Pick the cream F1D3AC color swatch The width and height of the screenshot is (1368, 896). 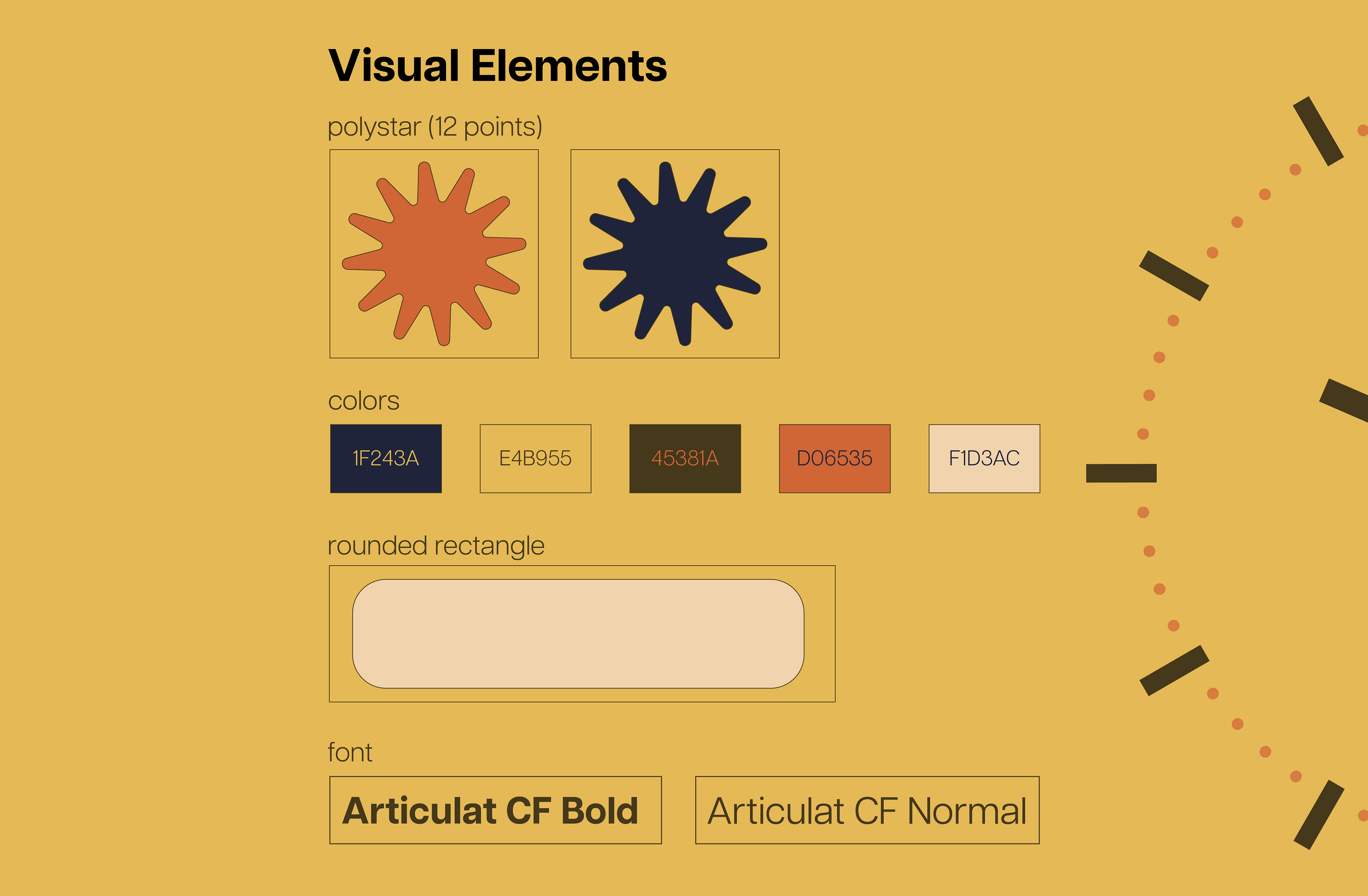984,459
